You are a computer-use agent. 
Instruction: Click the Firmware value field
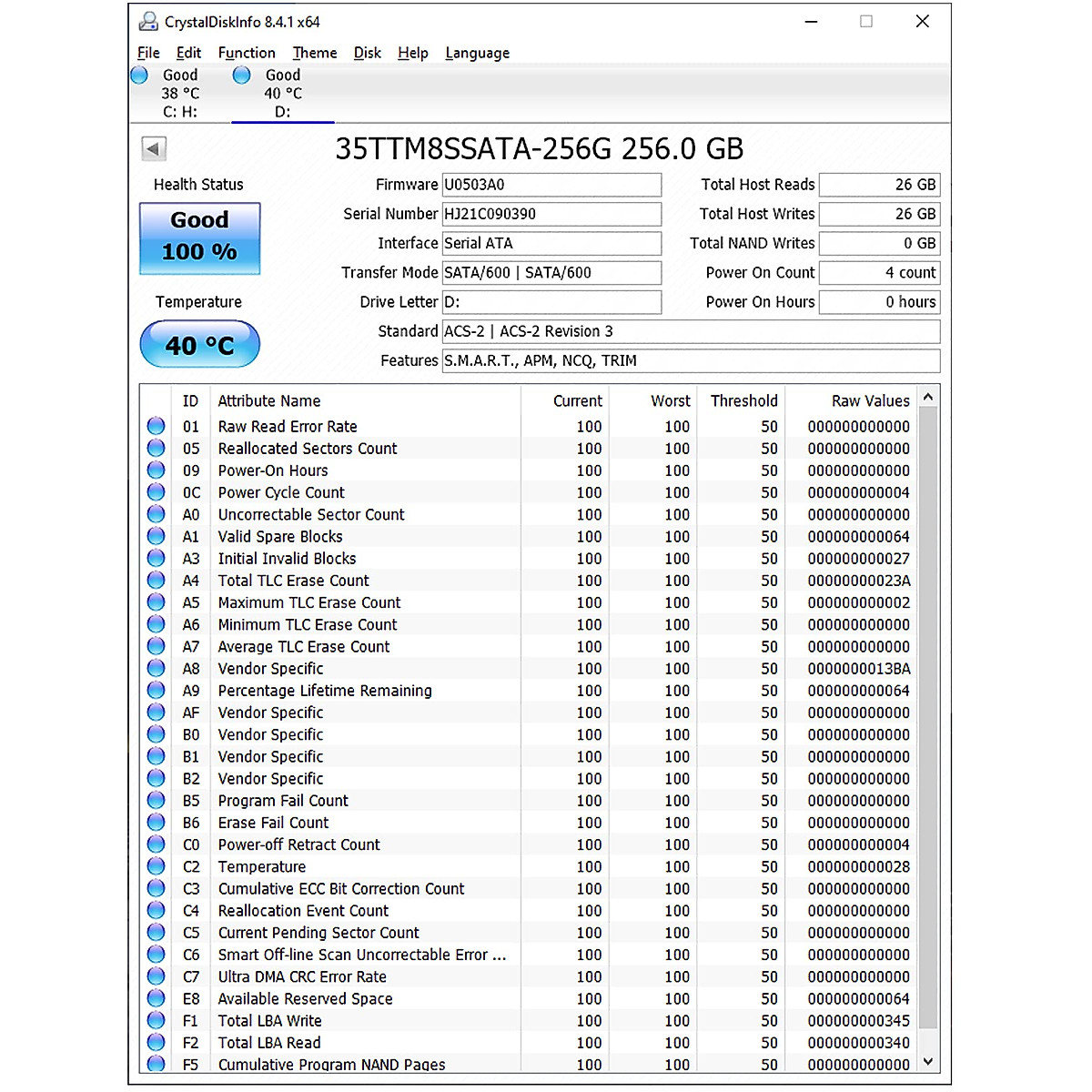[551, 185]
